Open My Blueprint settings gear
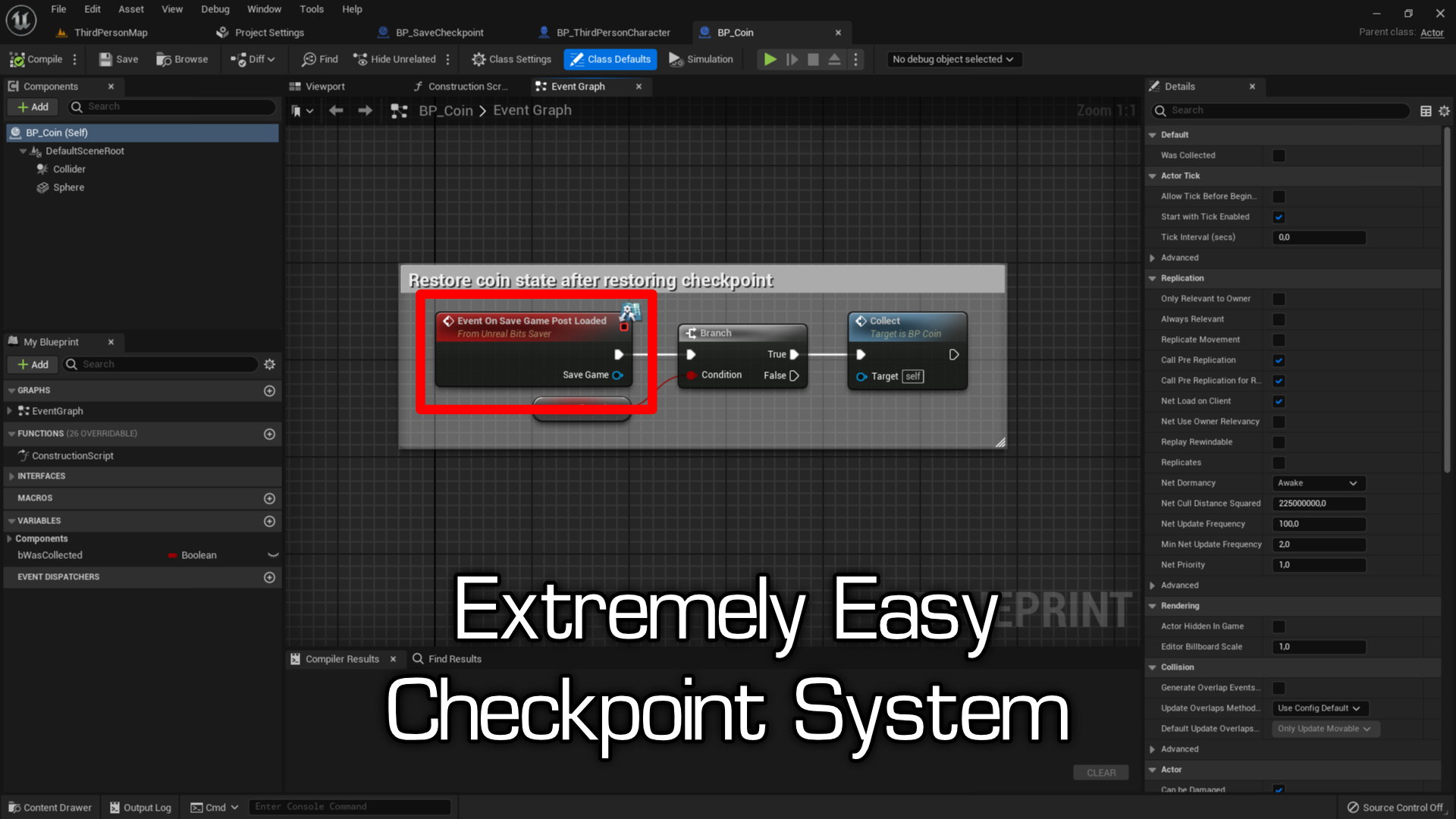Viewport: 1456px width, 819px height. pyautogui.click(x=269, y=365)
